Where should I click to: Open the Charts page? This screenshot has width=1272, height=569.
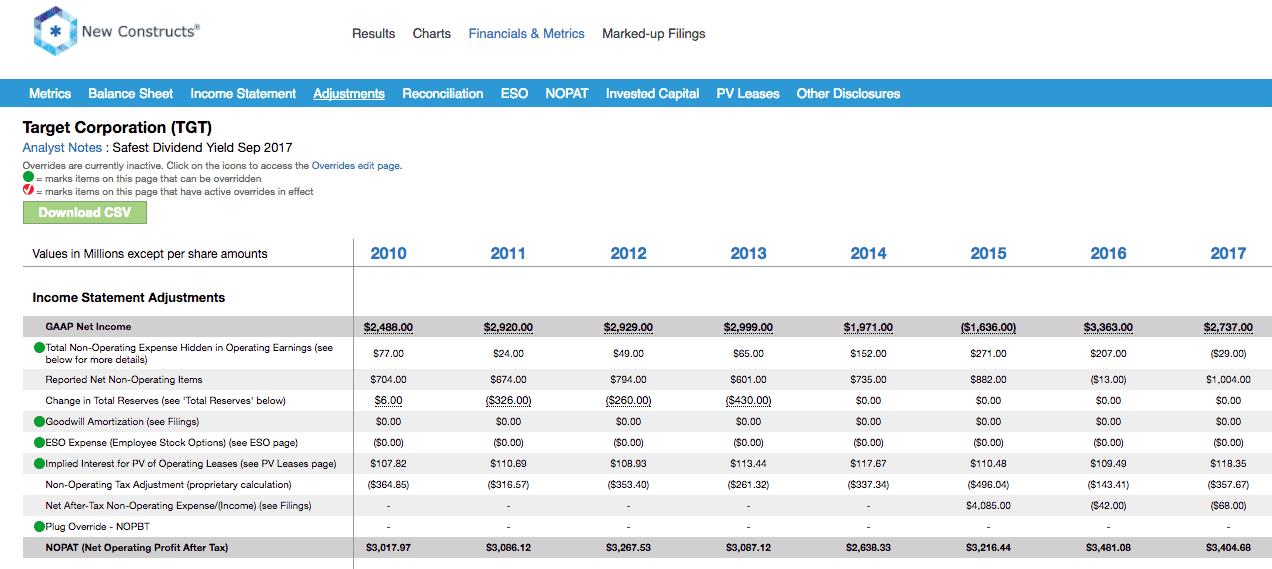pyautogui.click(x=432, y=33)
